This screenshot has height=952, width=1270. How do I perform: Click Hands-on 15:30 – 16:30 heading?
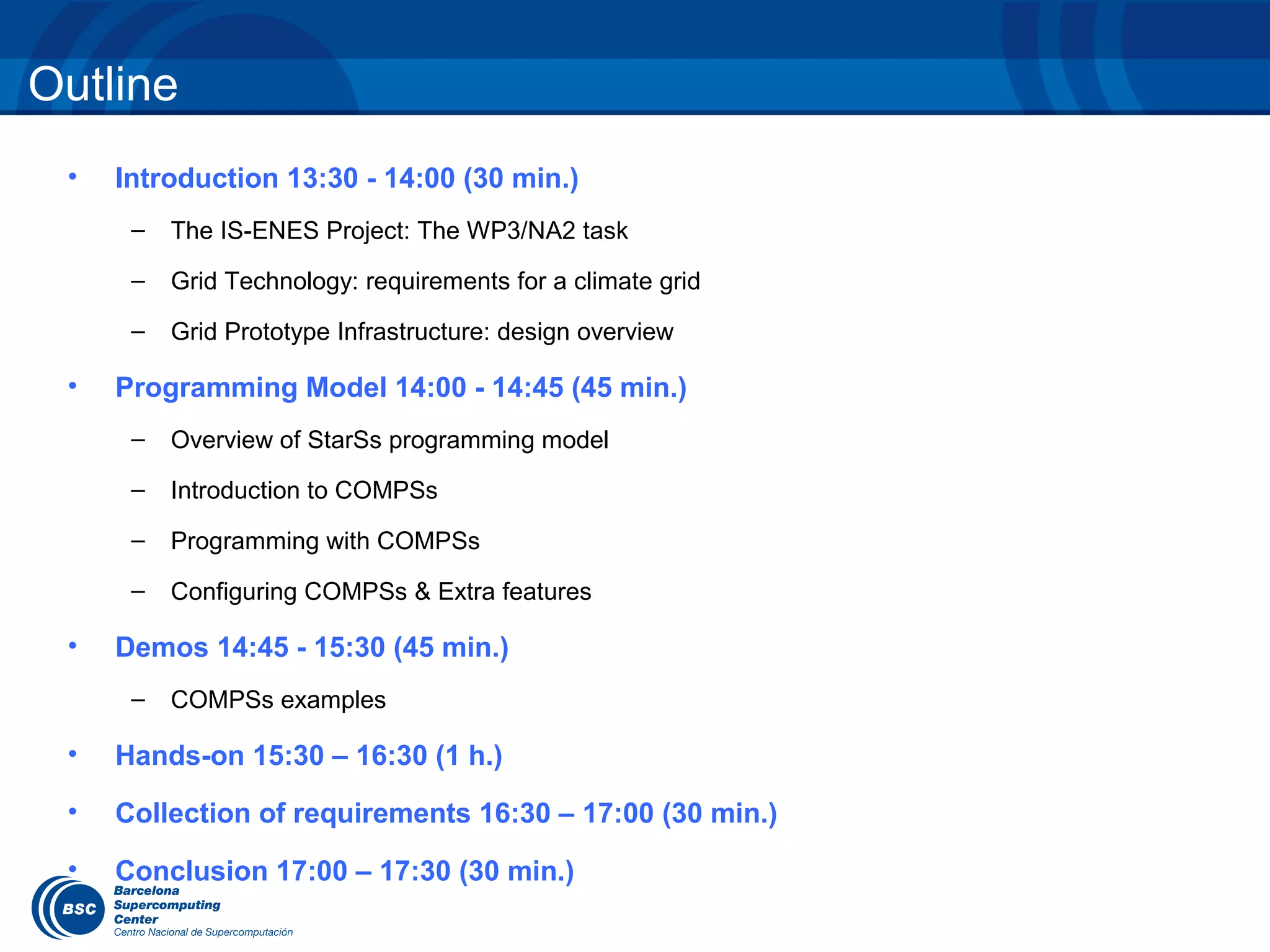309,756
